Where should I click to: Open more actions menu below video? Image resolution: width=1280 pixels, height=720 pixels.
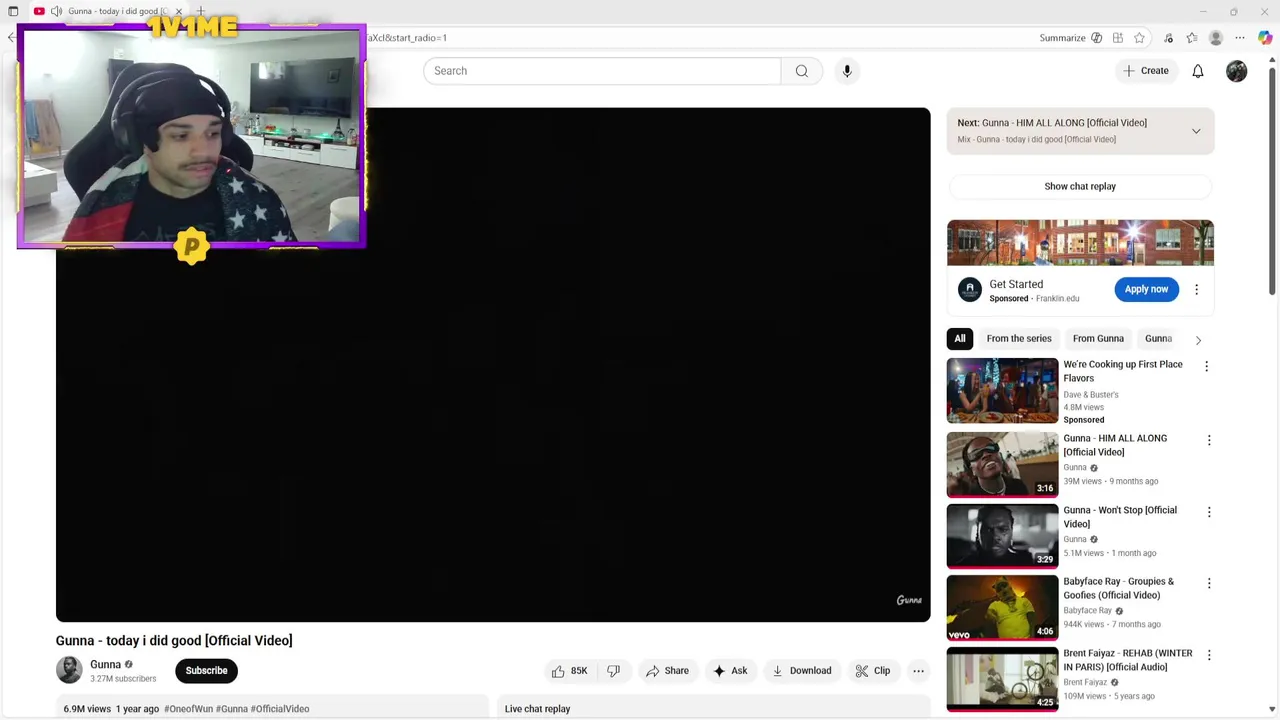click(918, 671)
